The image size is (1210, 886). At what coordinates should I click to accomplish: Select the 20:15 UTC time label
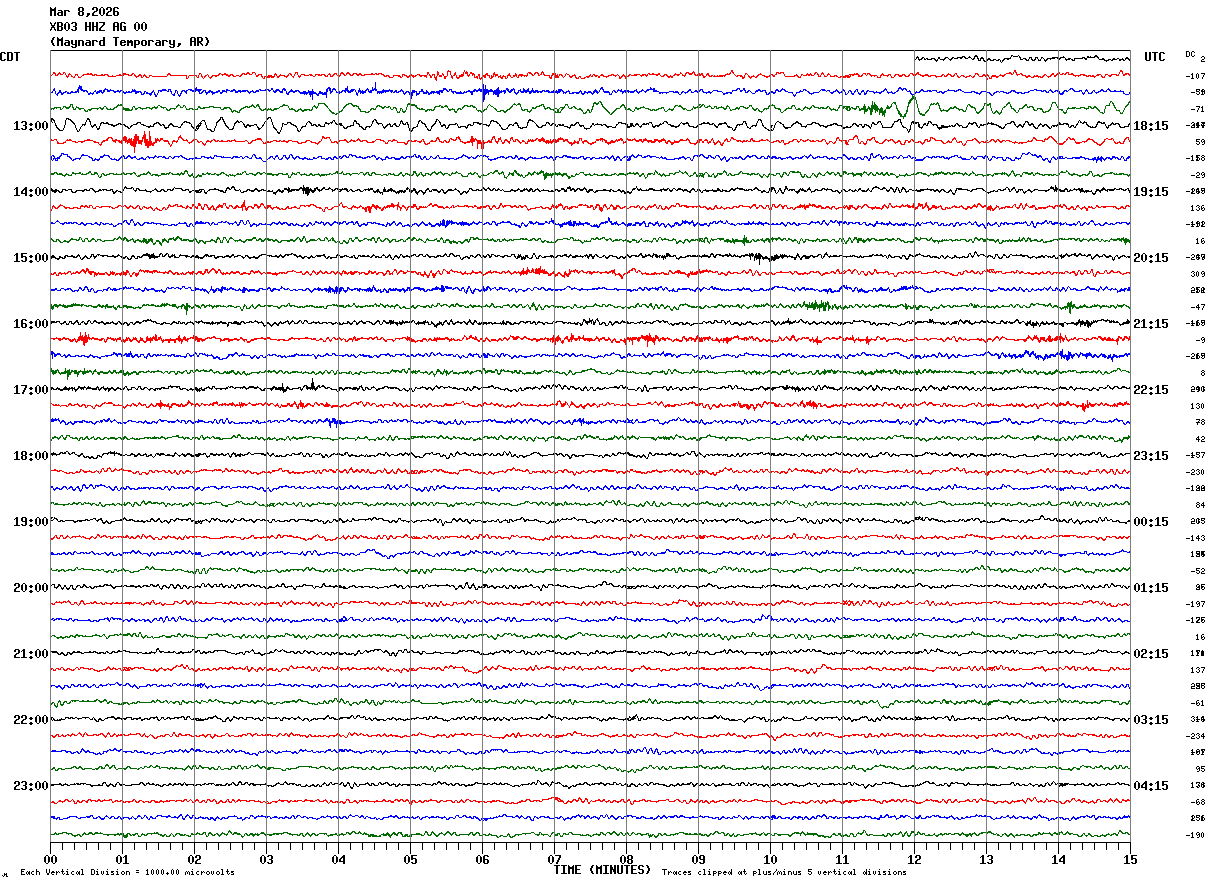pyautogui.click(x=1151, y=258)
